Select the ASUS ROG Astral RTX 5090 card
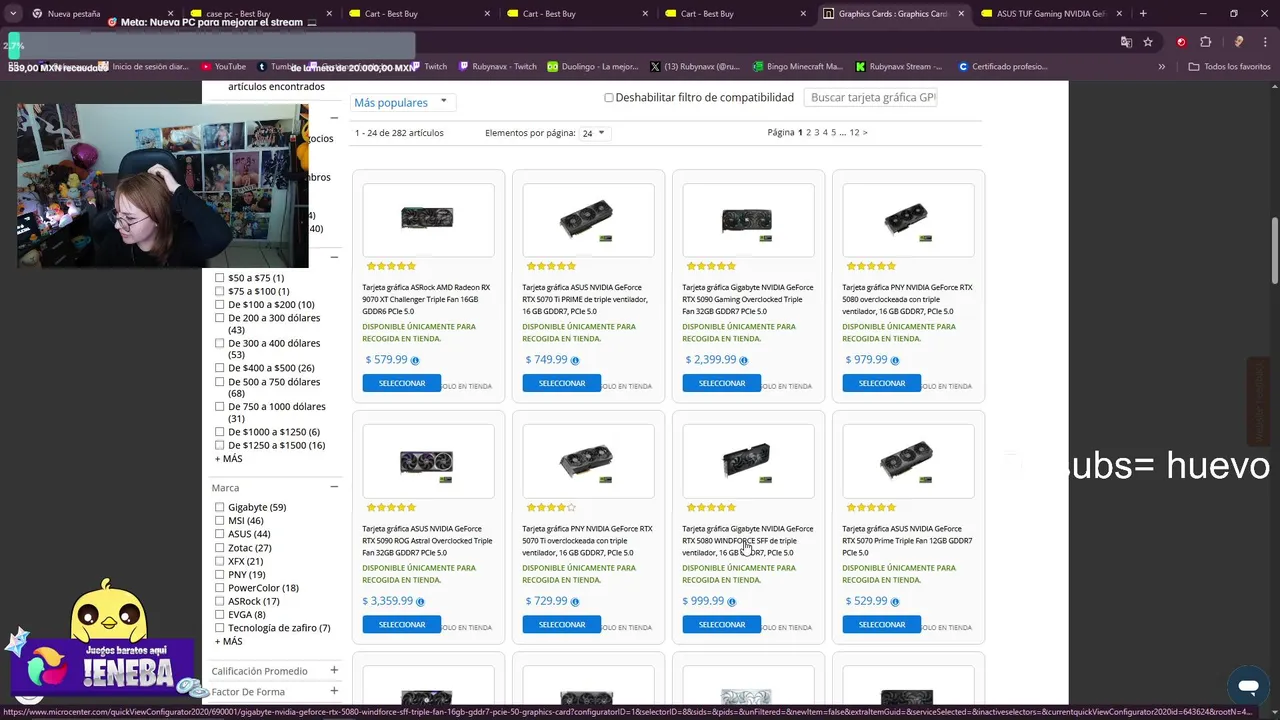The image size is (1280, 720). (402, 624)
